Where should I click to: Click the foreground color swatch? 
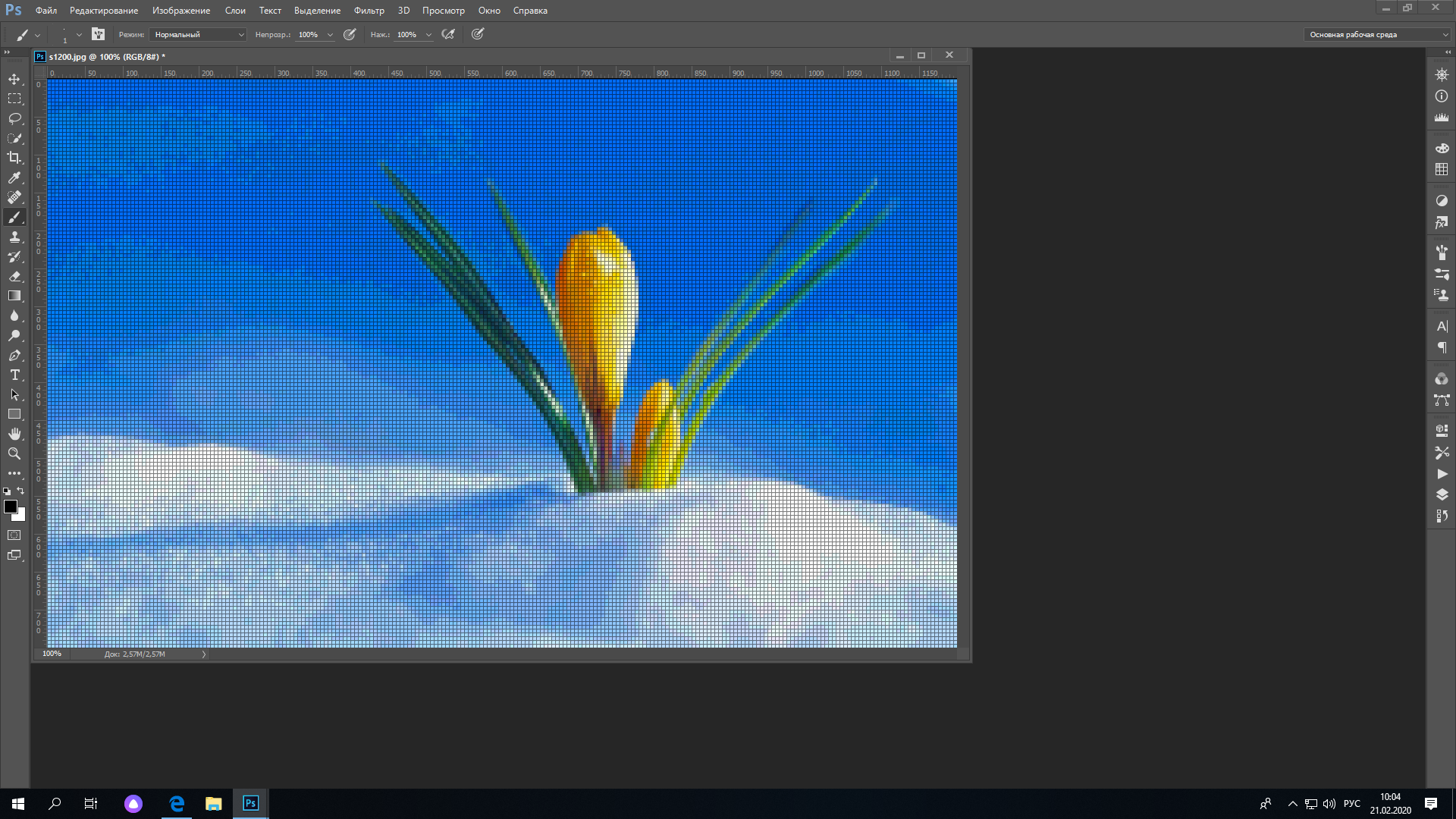point(10,507)
